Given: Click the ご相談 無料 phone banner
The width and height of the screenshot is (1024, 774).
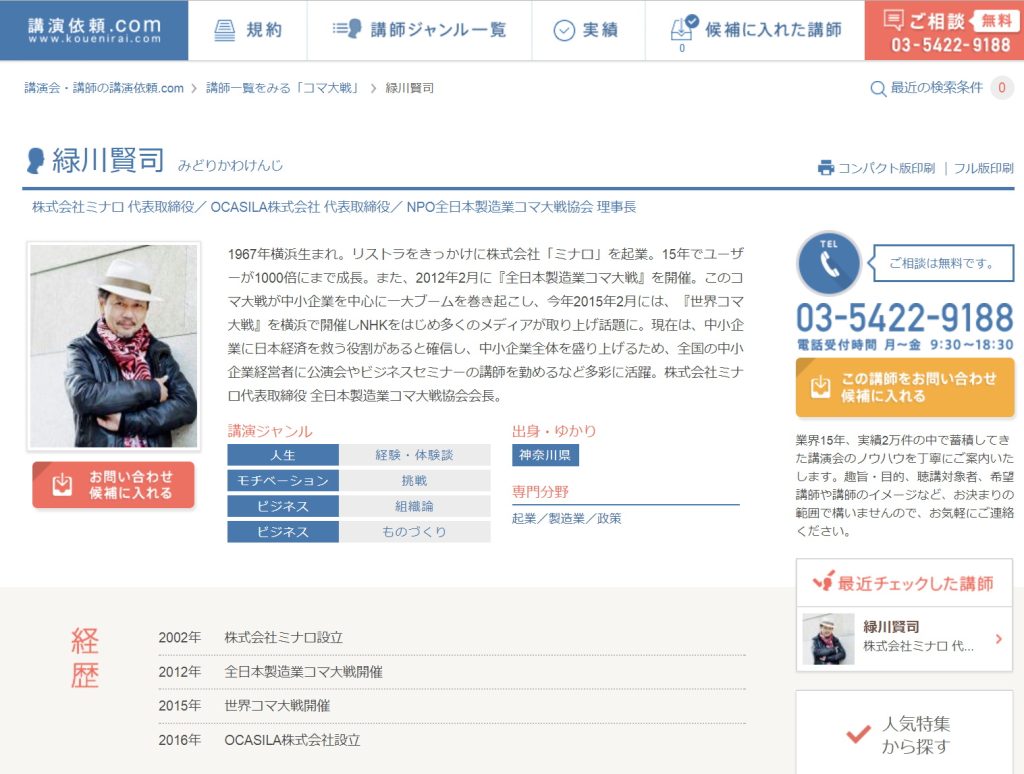Looking at the screenshot, I should pos(944,30).
